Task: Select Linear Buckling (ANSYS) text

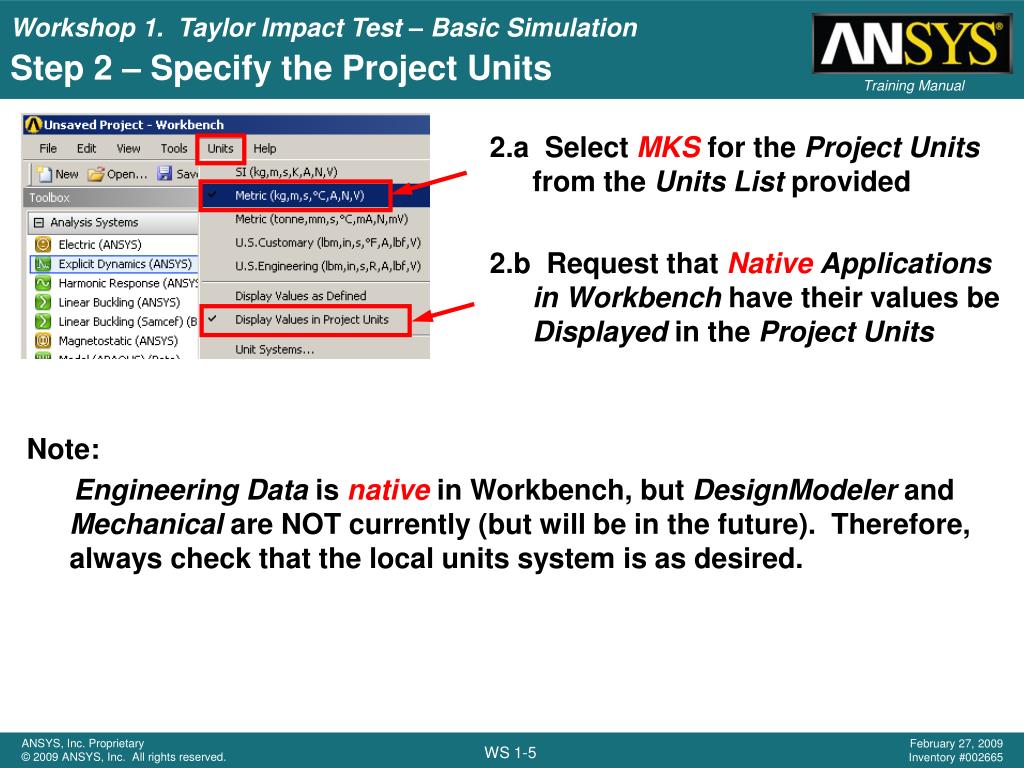Action: coord(119,302)
